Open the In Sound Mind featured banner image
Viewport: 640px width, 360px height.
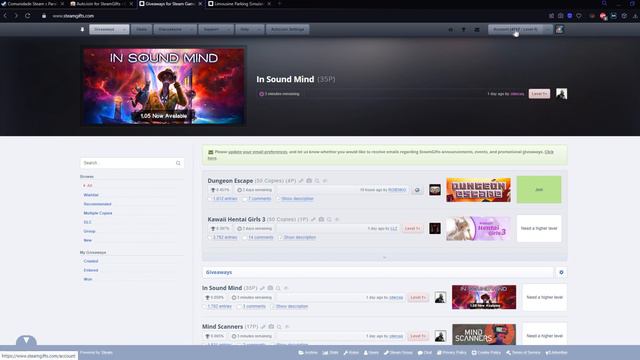pyautogui.click(x=164, y=86)
